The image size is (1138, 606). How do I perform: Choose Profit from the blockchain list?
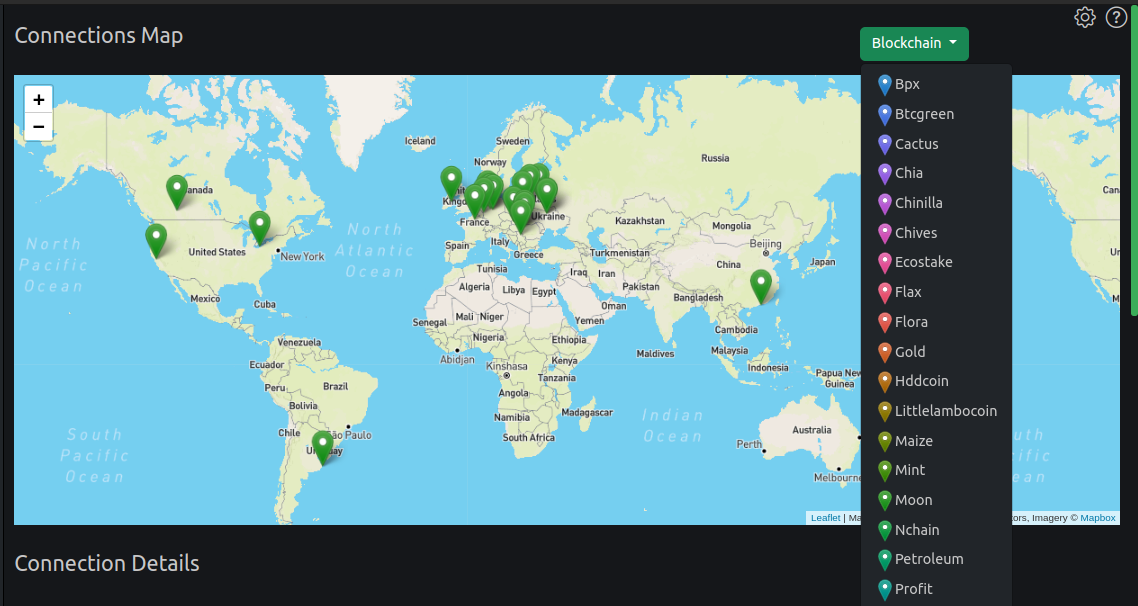tap(936, 589)
